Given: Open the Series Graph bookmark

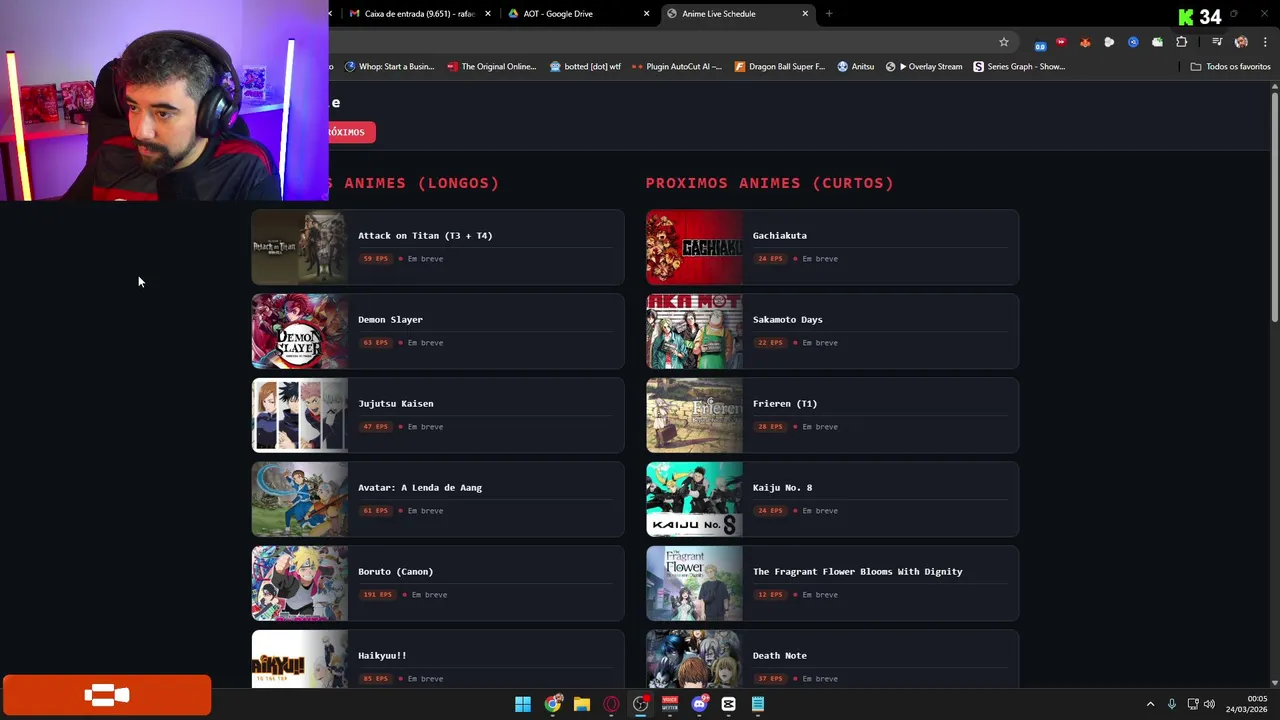Looking at the screenshot, I should tap(1019, 67).
